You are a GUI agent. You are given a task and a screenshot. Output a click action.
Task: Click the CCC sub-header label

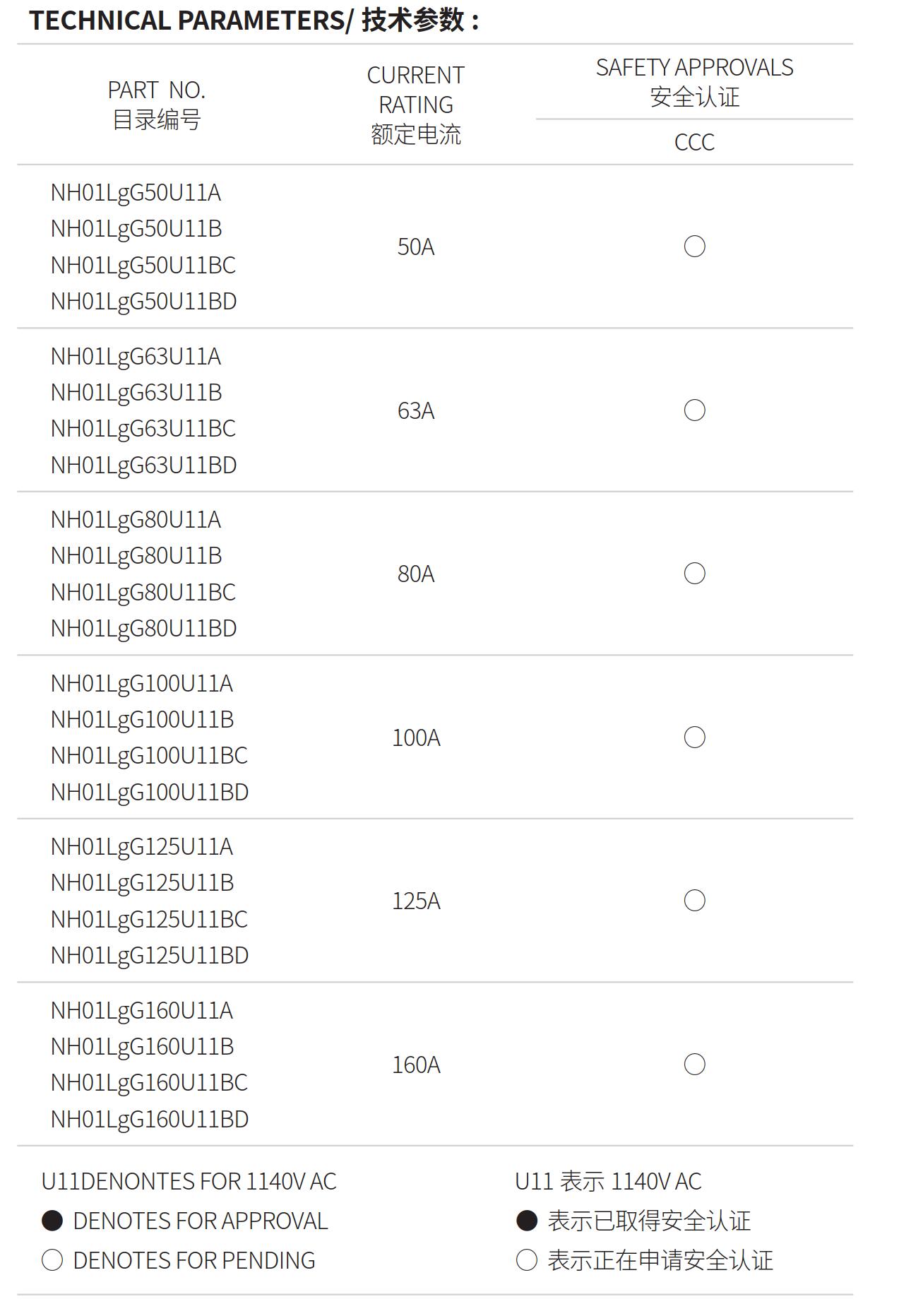[x=694, y=143]
